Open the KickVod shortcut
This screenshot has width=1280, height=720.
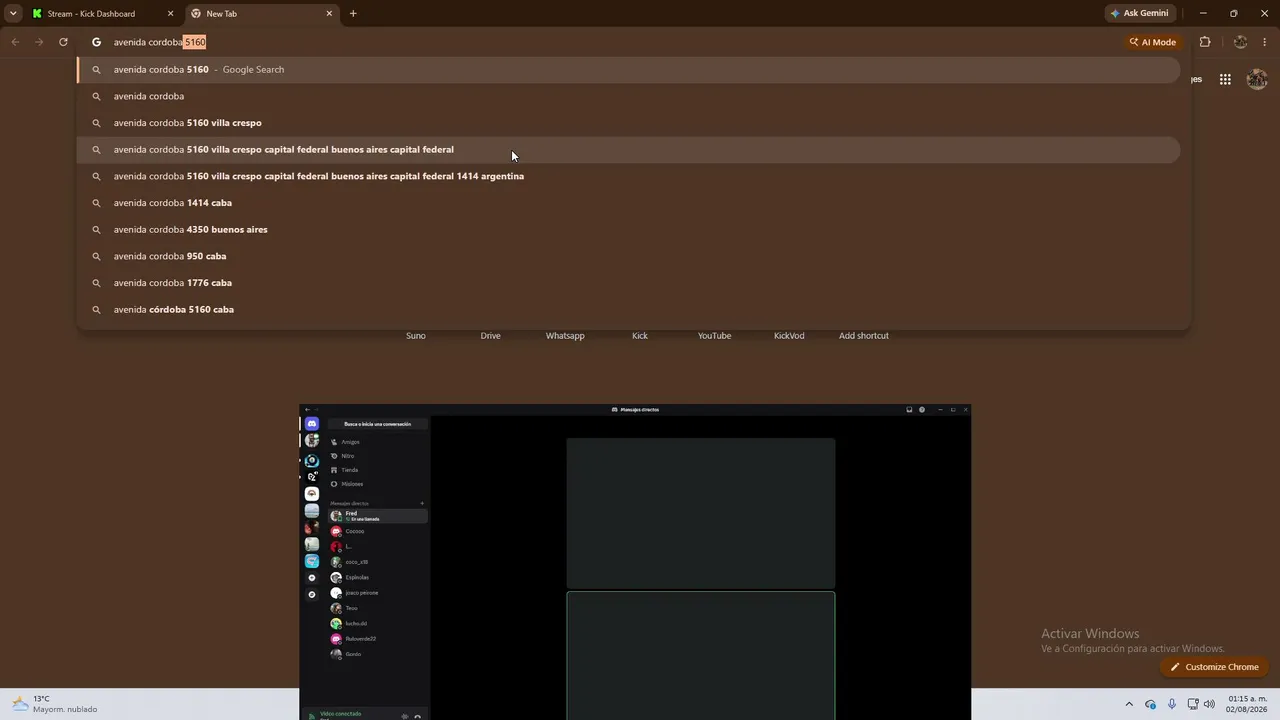[x=789, y=336]
